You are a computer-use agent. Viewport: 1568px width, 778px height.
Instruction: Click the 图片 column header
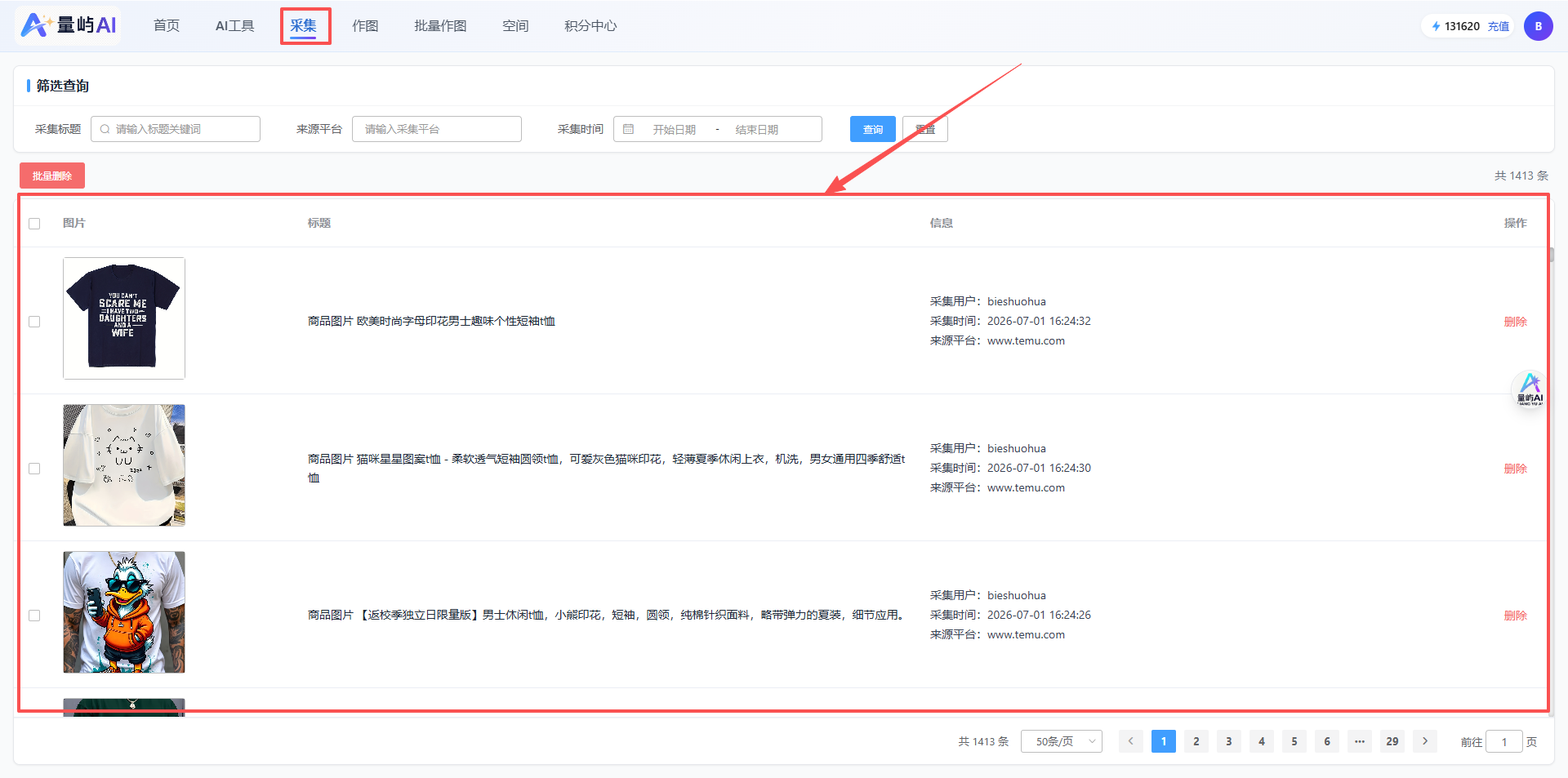coord(74,224)
